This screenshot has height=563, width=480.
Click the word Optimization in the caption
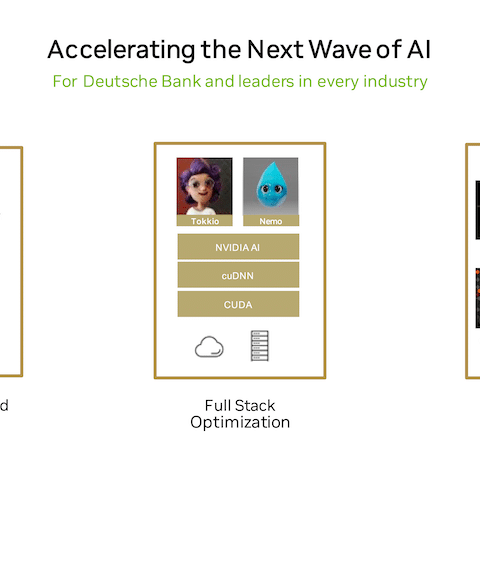point(240,422)
